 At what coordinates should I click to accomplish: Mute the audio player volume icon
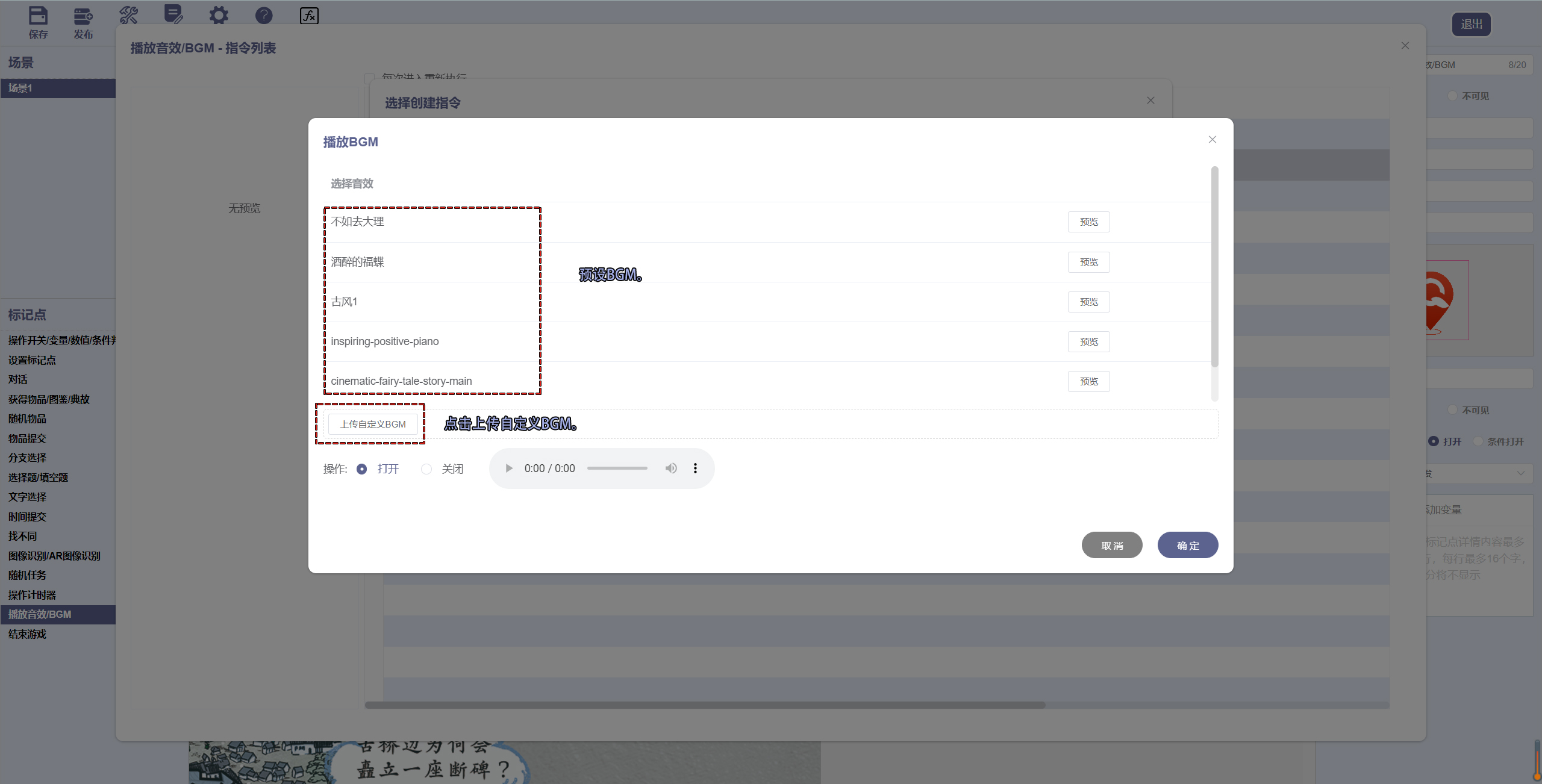pos(671,468)
